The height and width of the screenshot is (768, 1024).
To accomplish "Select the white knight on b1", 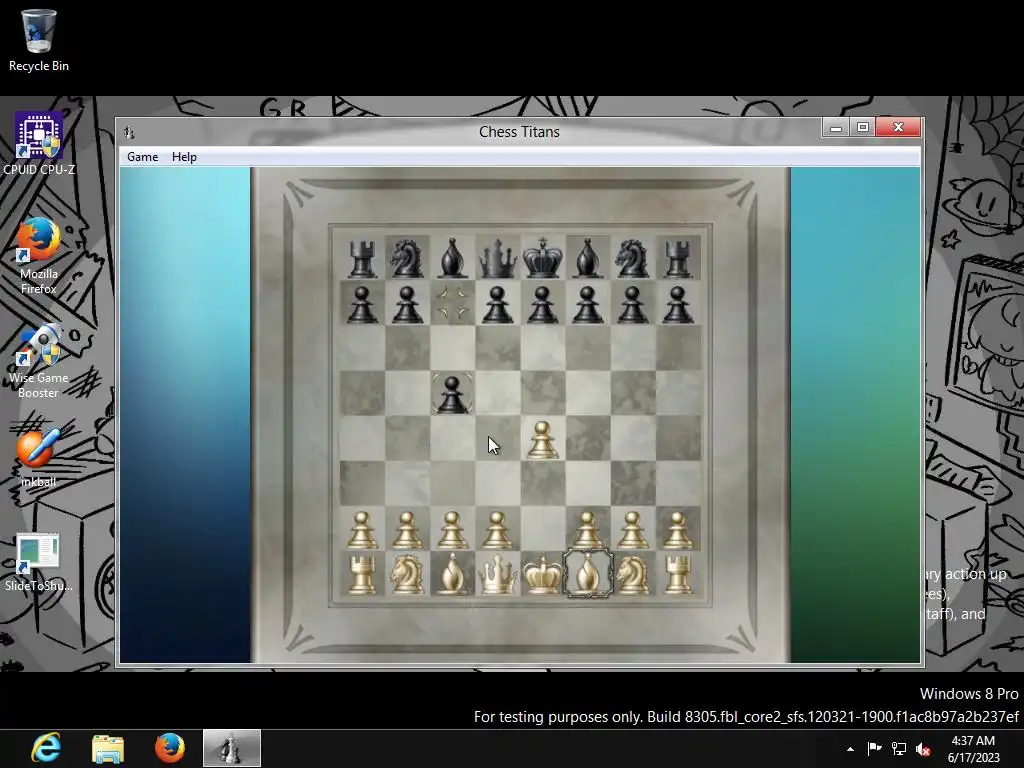I will click(x=407, y=575).
